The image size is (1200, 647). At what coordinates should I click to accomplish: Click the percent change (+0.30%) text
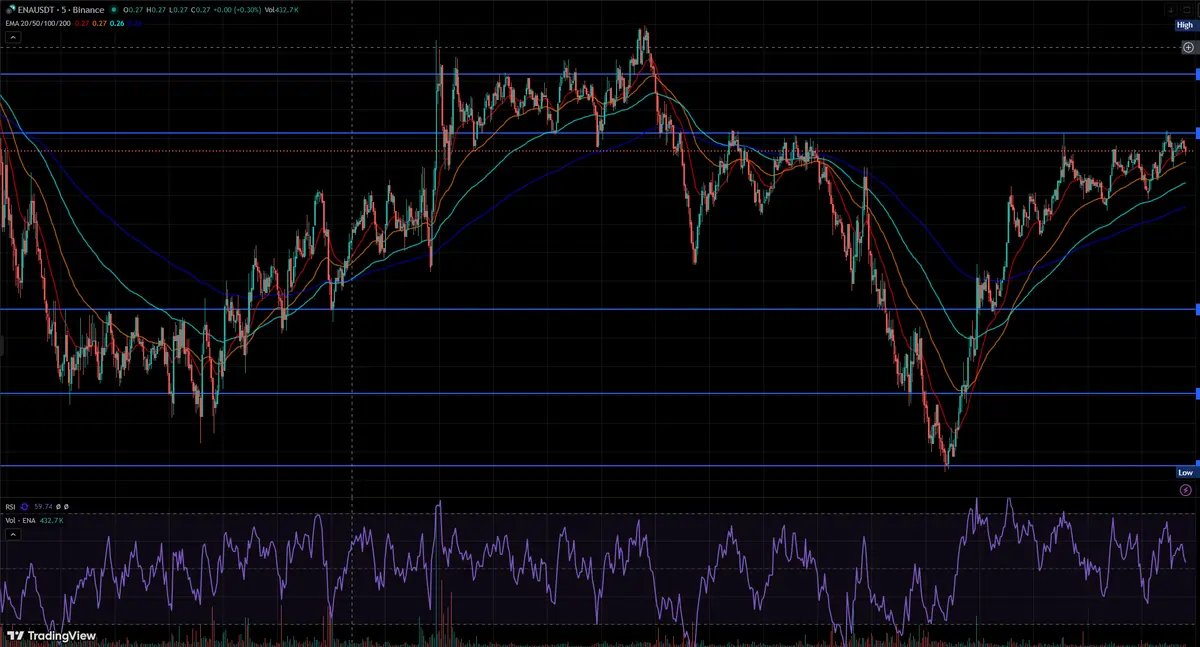(247, 10)
